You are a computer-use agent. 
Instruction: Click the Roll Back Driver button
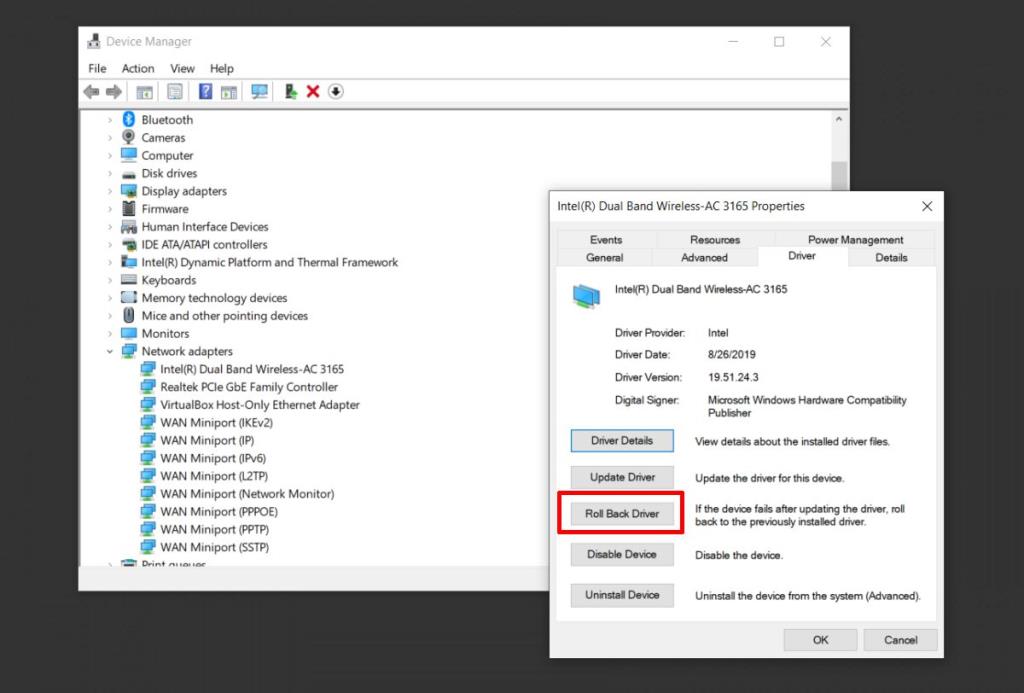click(622, 513)
